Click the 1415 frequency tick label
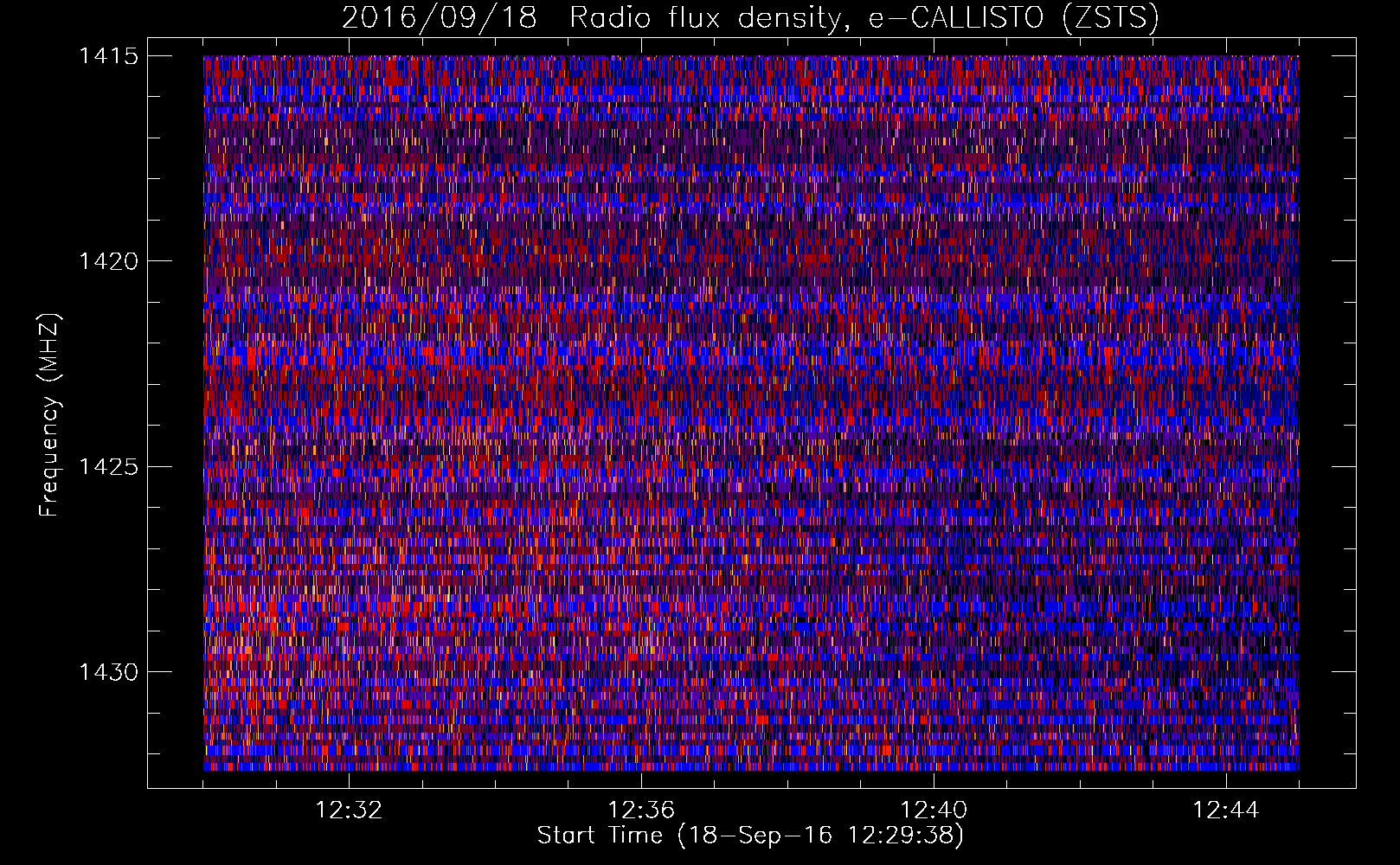The width and height of the screenshot is (1400, 865). coord(107,56)
